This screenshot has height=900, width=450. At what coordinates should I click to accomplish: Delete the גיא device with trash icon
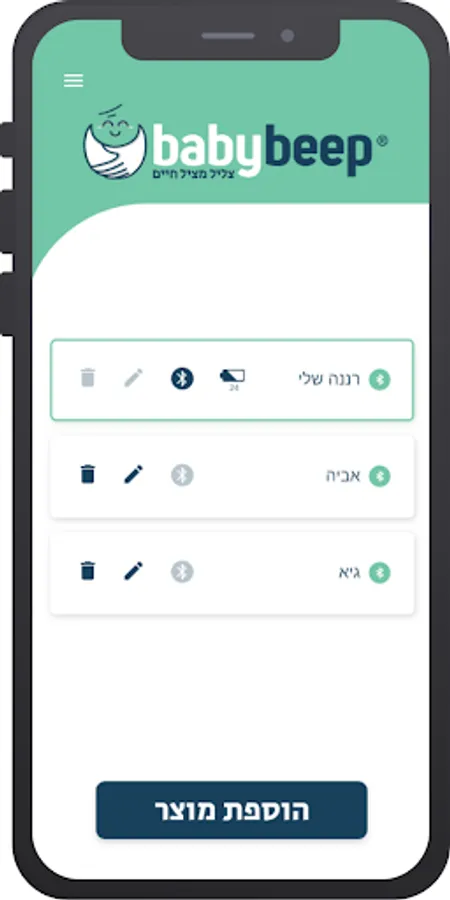pos(87,571)
